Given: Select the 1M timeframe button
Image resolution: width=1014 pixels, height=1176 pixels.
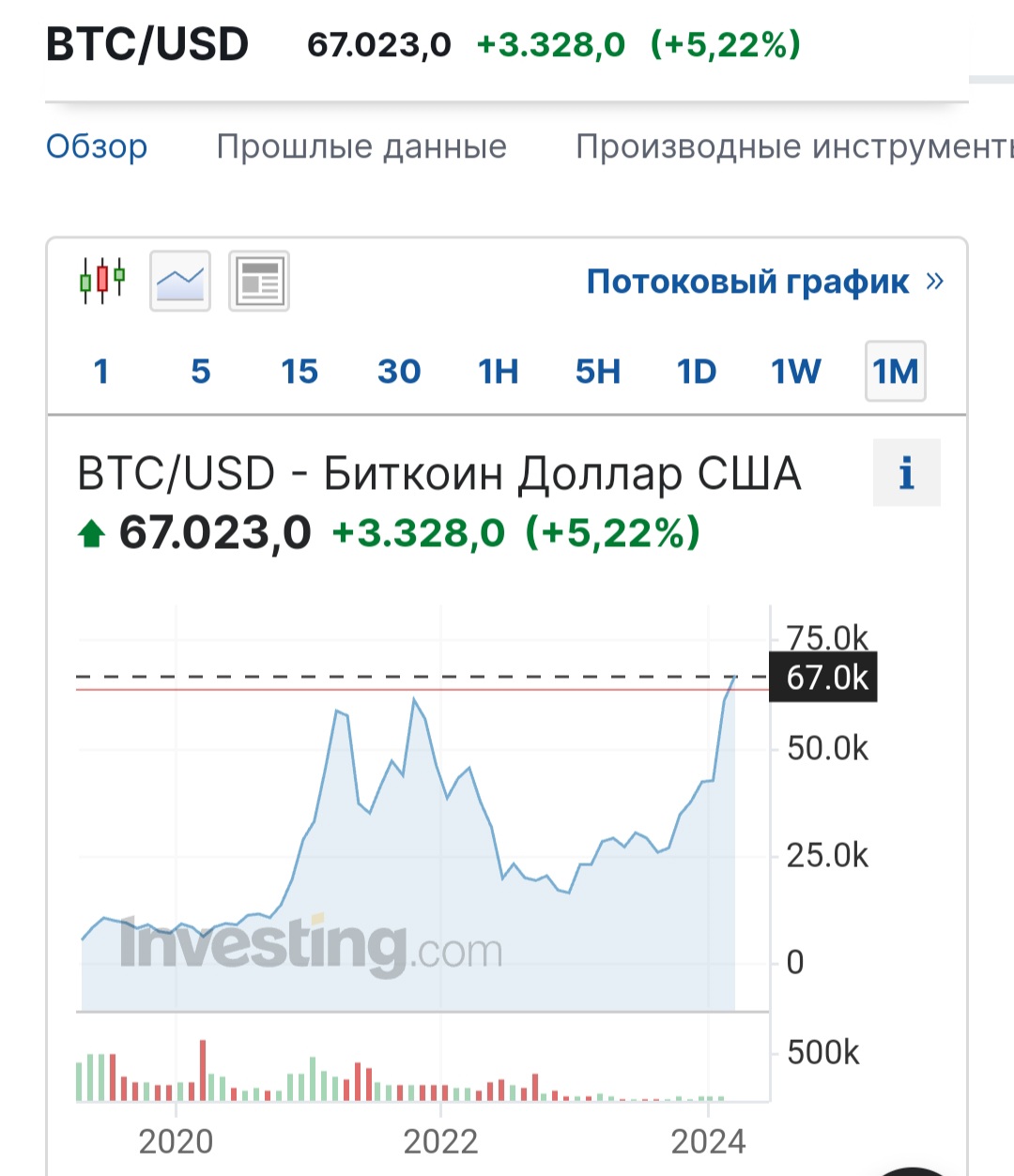Looking at the screenshot, I should click(896, 372).
